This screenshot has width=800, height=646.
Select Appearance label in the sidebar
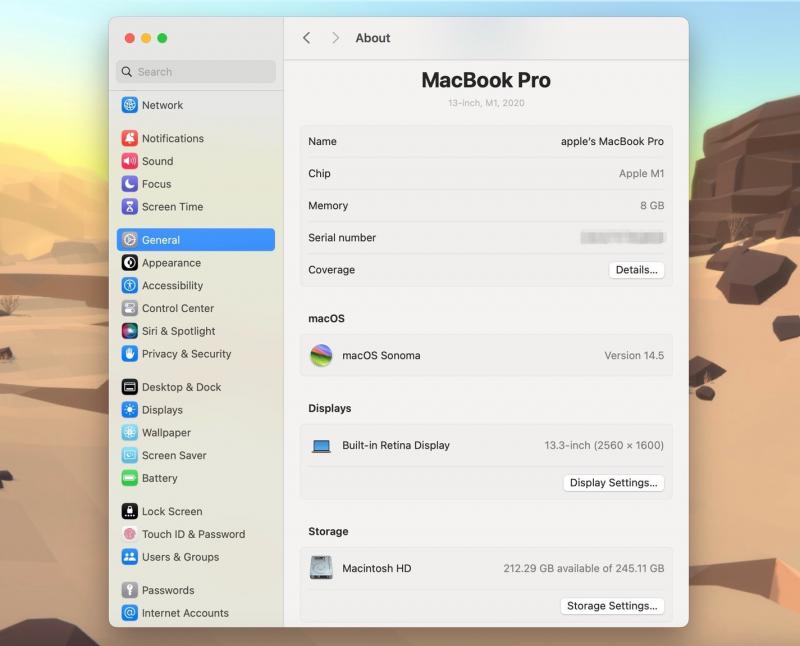(171, 263)
